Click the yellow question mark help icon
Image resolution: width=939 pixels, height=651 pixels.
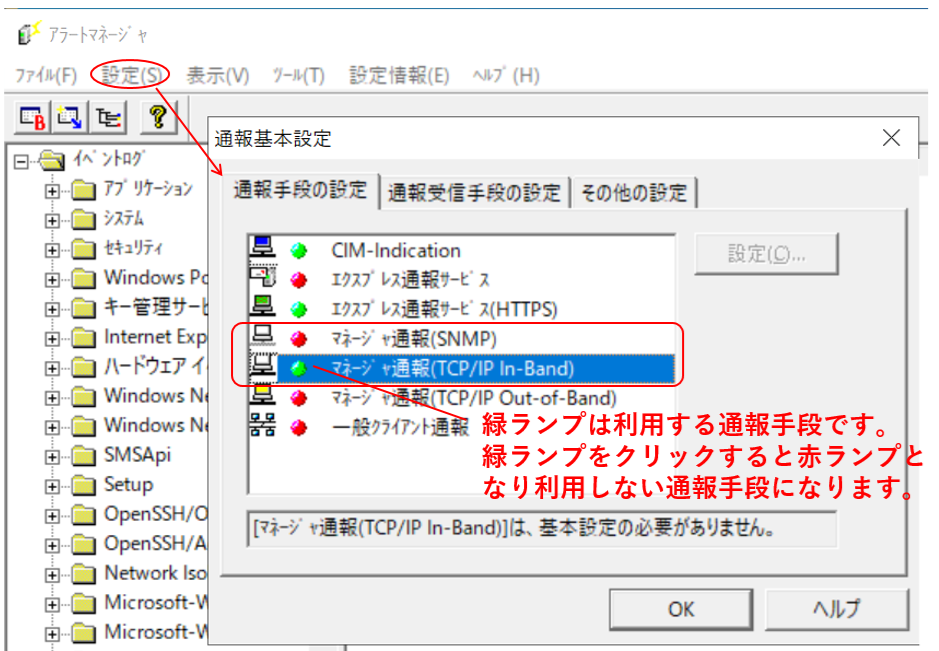point(156,117)
